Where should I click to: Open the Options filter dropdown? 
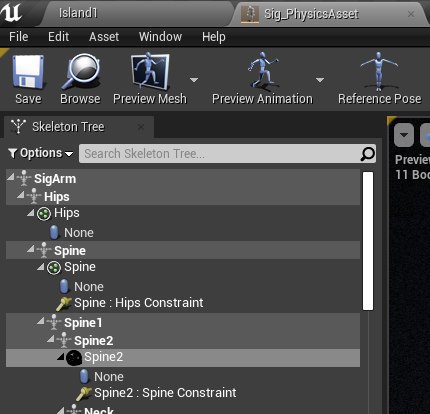[x=41, y=153]
